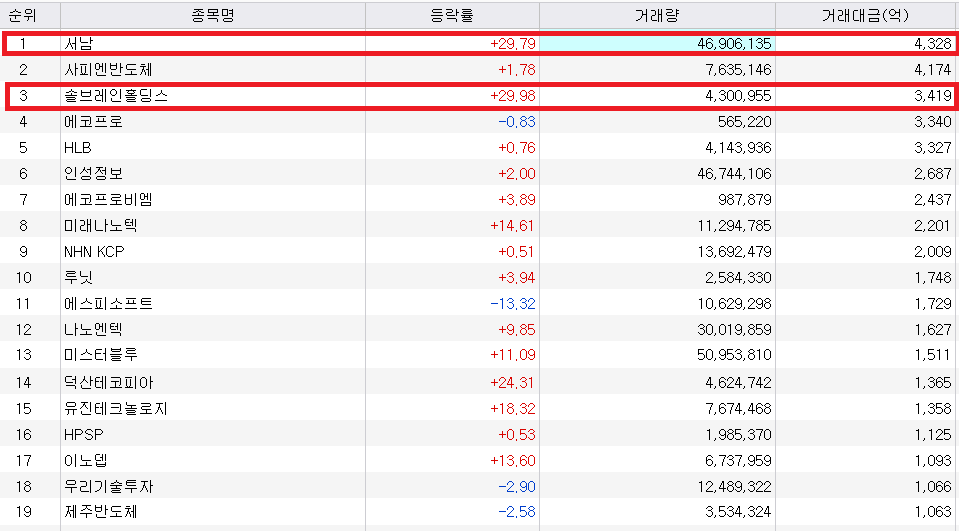The height and width of the screenshot is (531, 959).
Task: Select stock name 솔브레인홀딩스
Action: [116, 95]
